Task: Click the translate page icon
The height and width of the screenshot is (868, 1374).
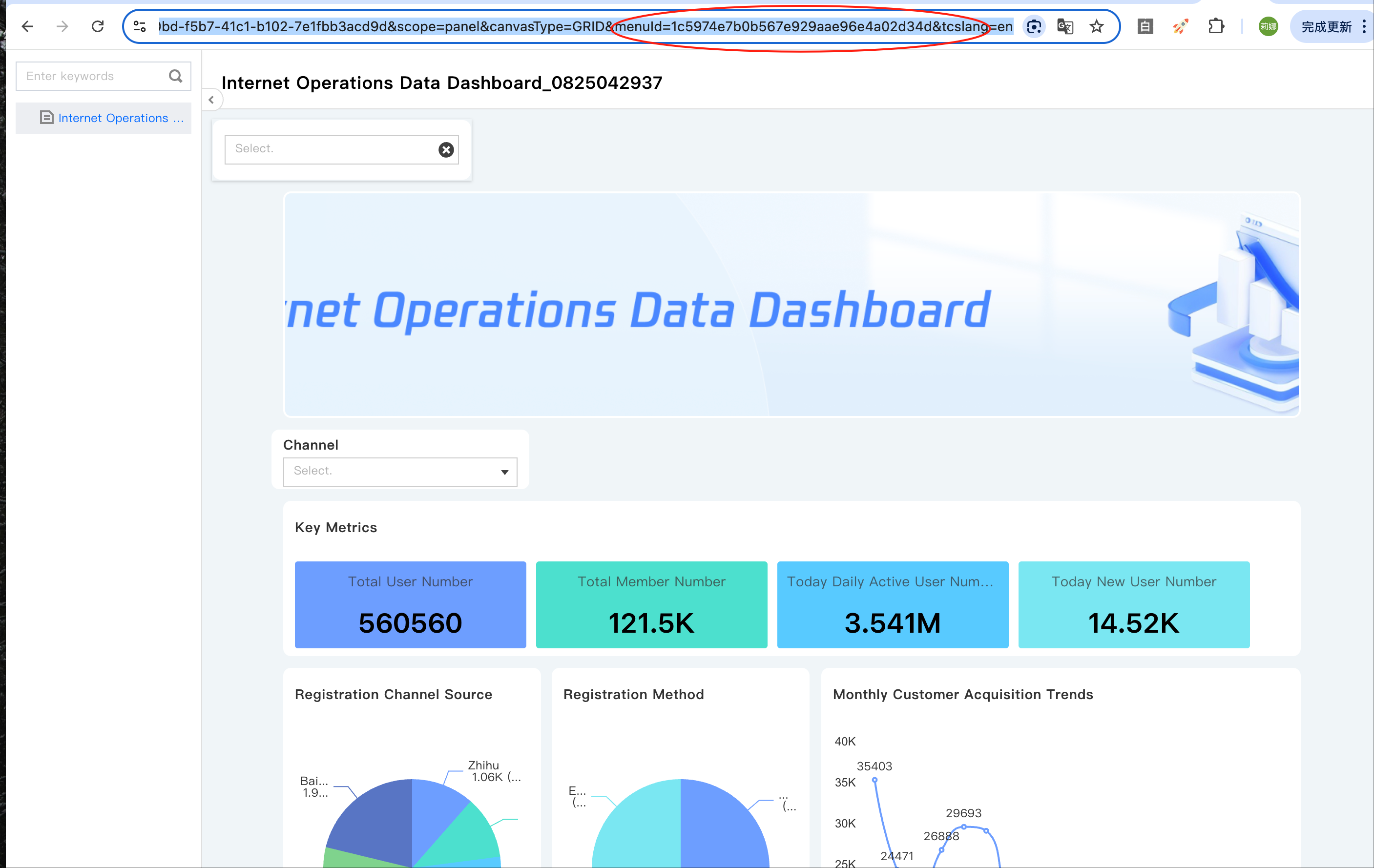Action: tap(1065, 26)
